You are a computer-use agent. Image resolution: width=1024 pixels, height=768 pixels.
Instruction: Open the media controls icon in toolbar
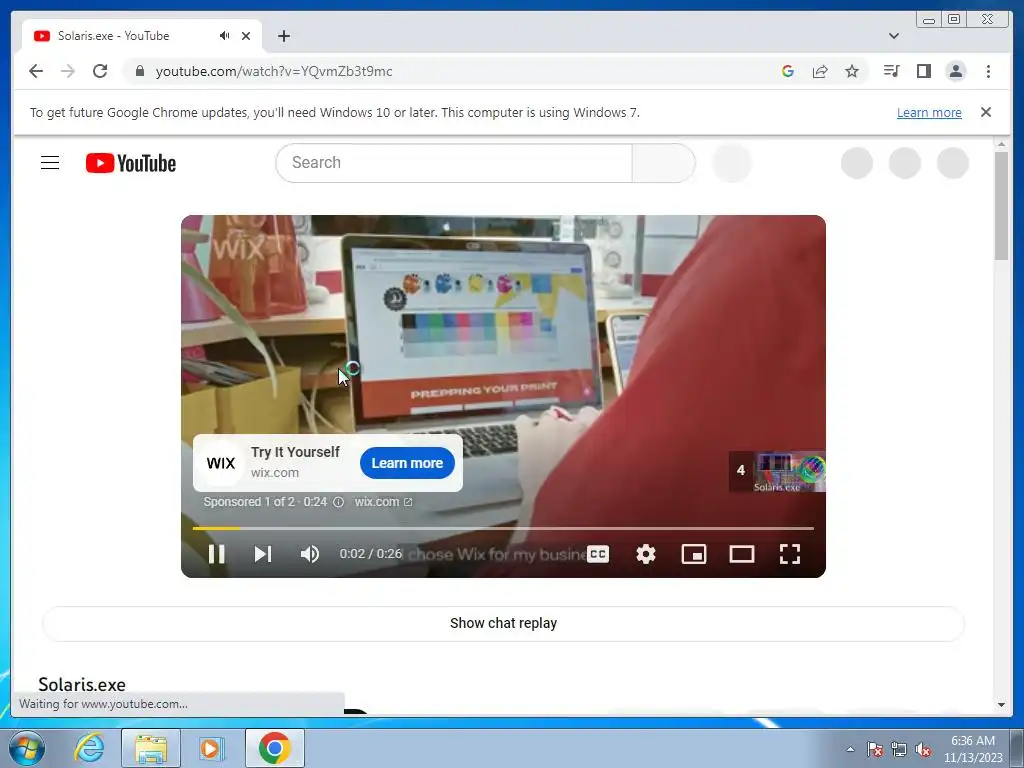pyautogui.click(x=891, y=71)
